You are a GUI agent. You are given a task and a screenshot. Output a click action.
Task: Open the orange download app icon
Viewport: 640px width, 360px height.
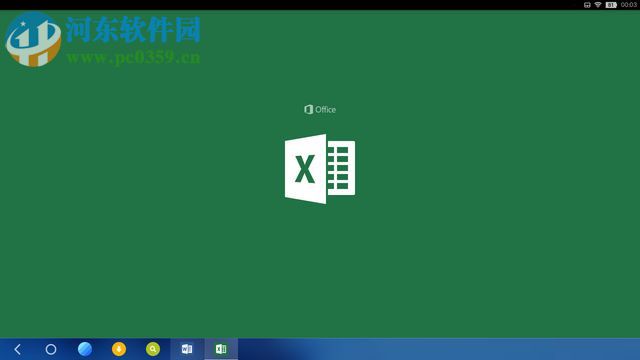pos(119,349)
